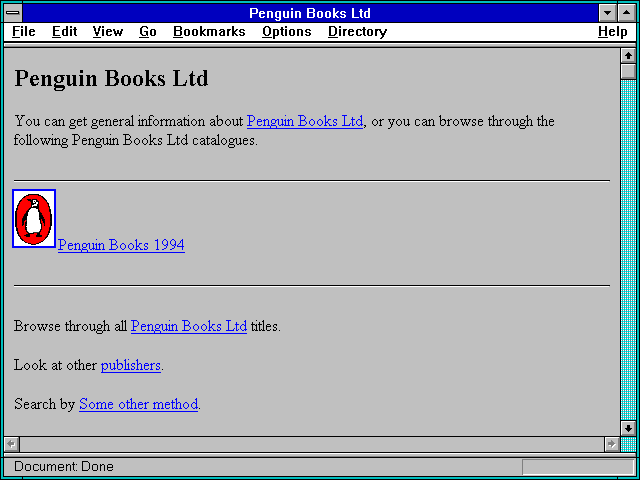The height and width of the screenshot is (480, 640).
Task: Click the maximize arrow in title bar
Action: (627, 13)
